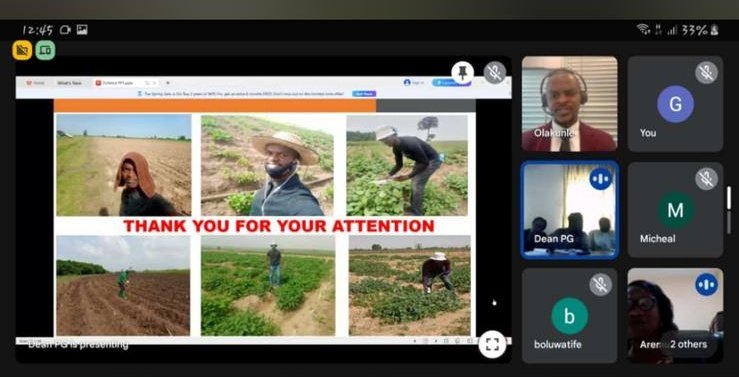Switch to the What's New tab in the shared browser
The image size is (739, 377).
click(x=69, y=83)
